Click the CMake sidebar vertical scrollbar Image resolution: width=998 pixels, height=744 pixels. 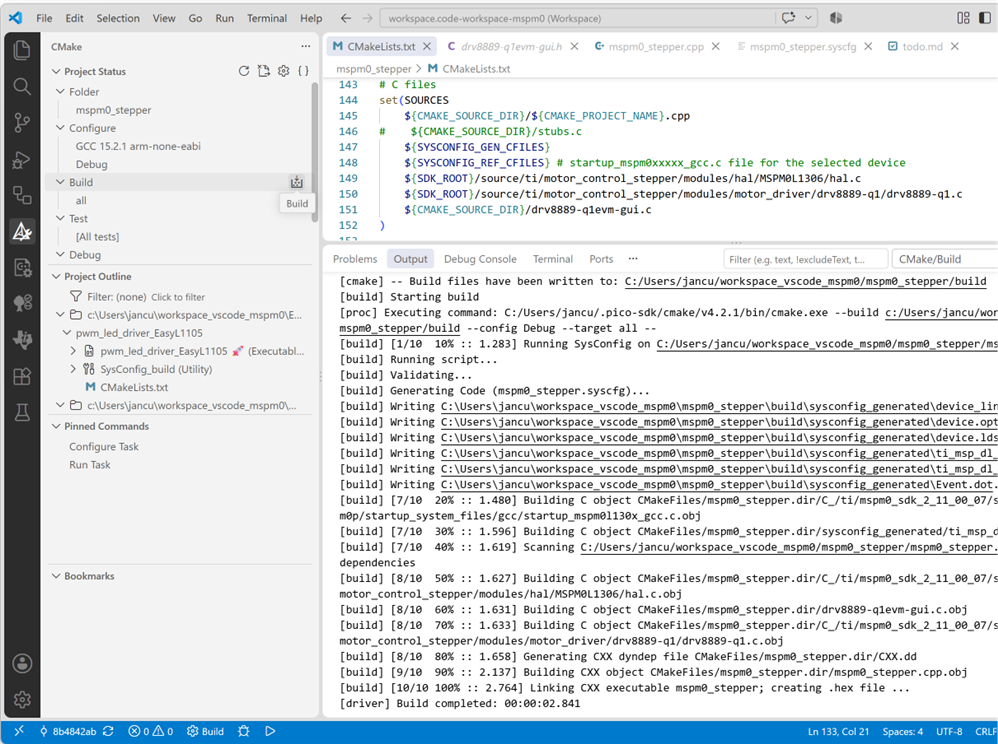(314, 151)
